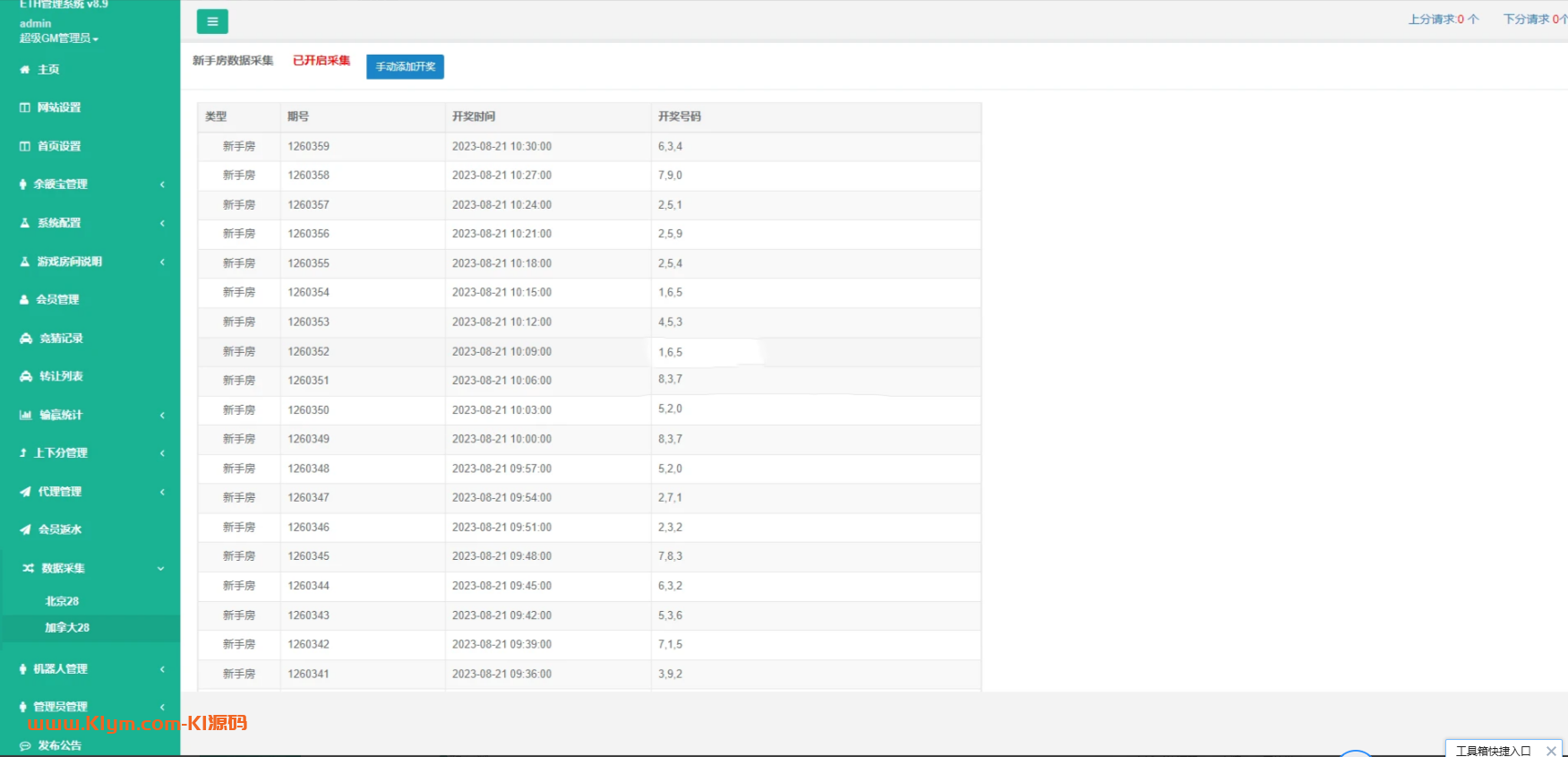The image size is (1568, 757).
Task: Go to 主页 via the home icon
Action: coord(25,70)
